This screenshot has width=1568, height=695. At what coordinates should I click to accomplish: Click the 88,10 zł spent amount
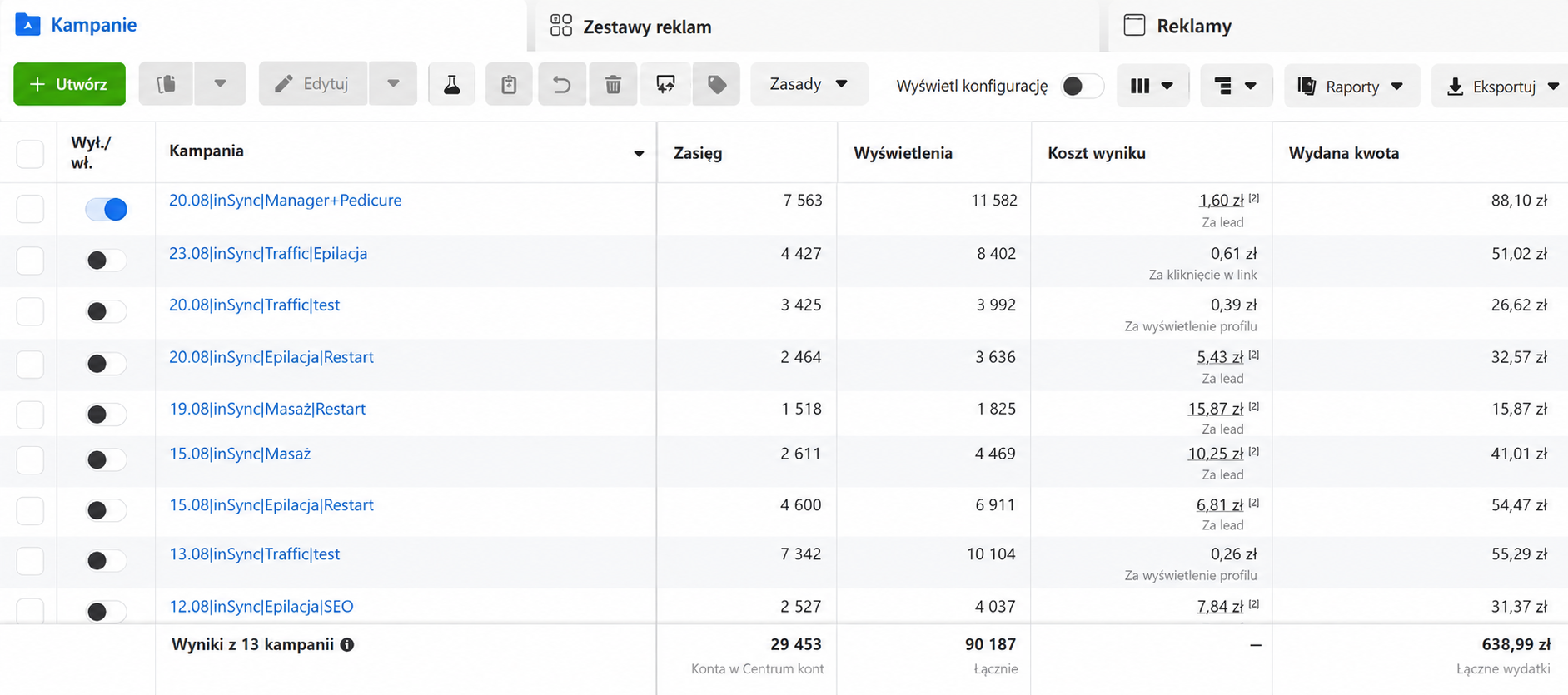1519,201
